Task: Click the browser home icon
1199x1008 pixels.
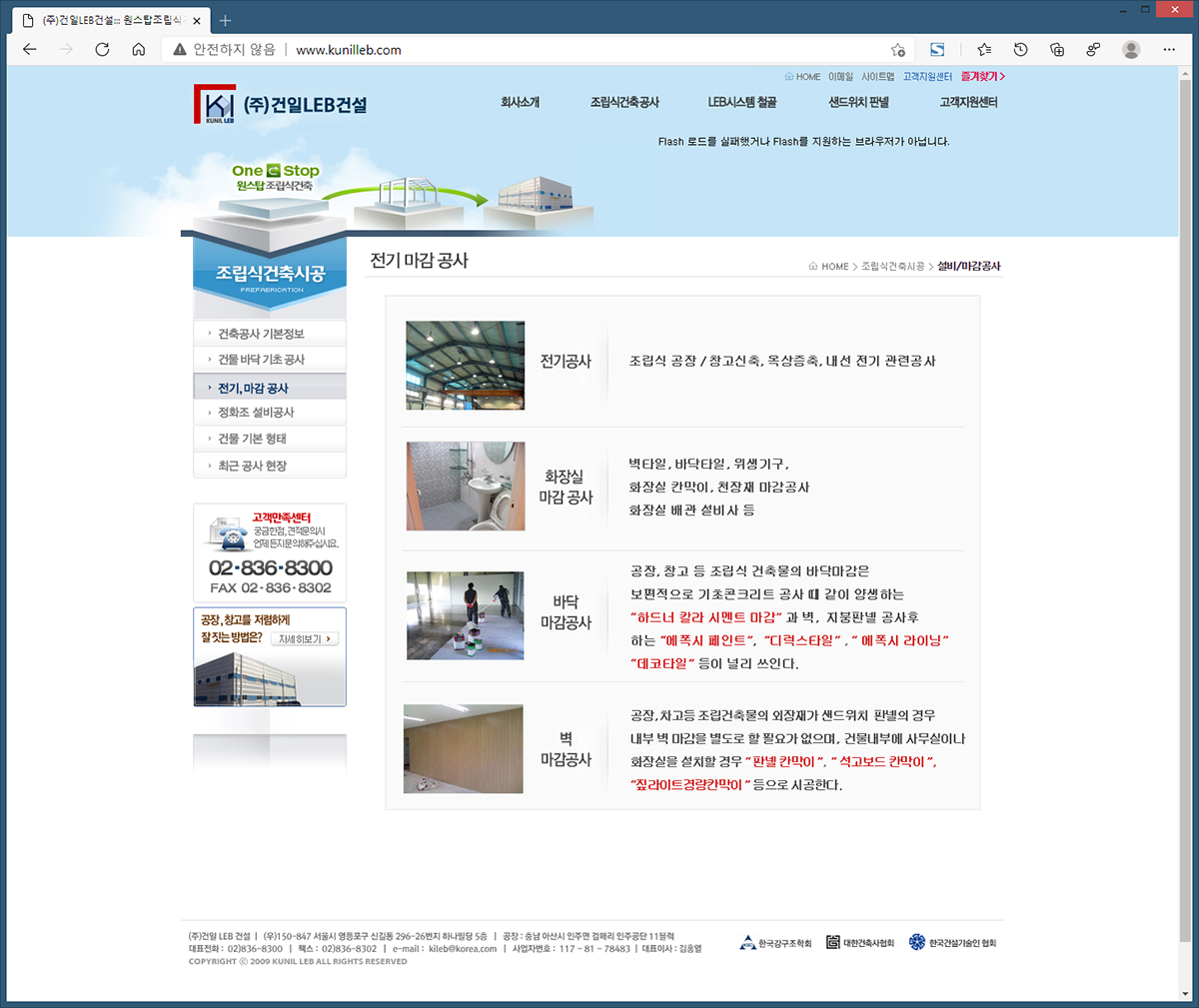Action: coord(139,50)
